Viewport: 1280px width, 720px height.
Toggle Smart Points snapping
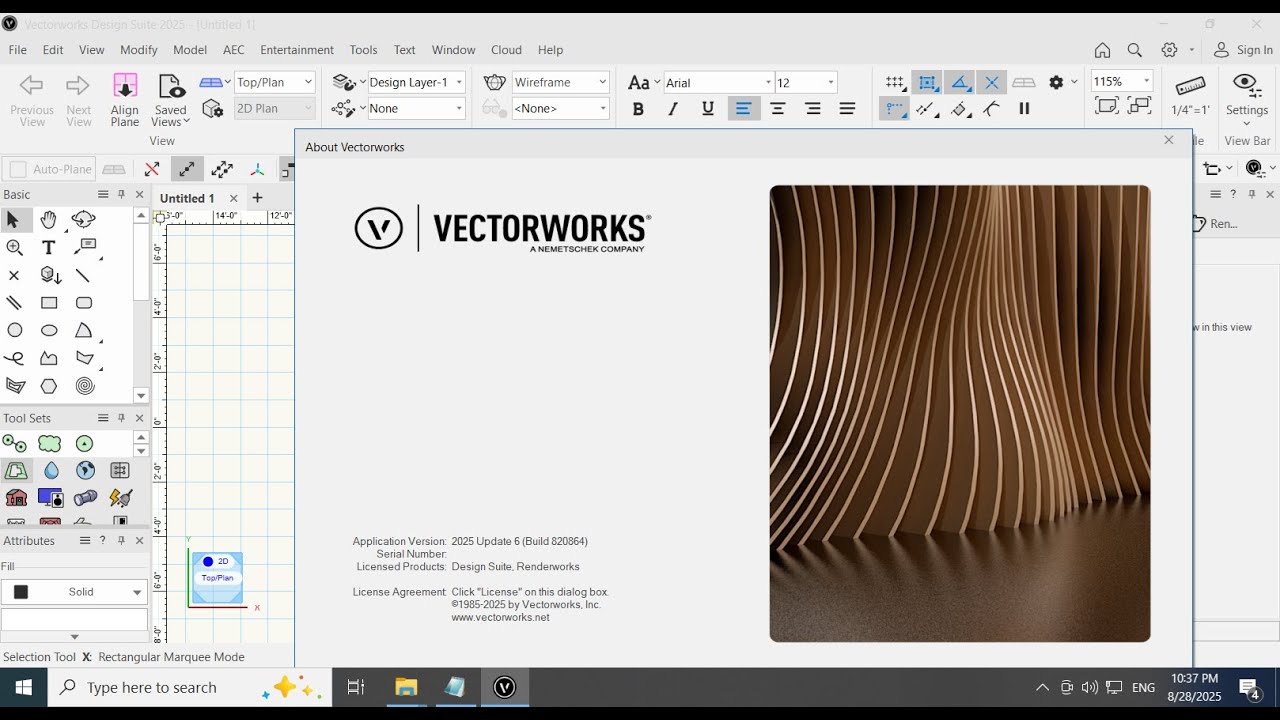point(895,108)
